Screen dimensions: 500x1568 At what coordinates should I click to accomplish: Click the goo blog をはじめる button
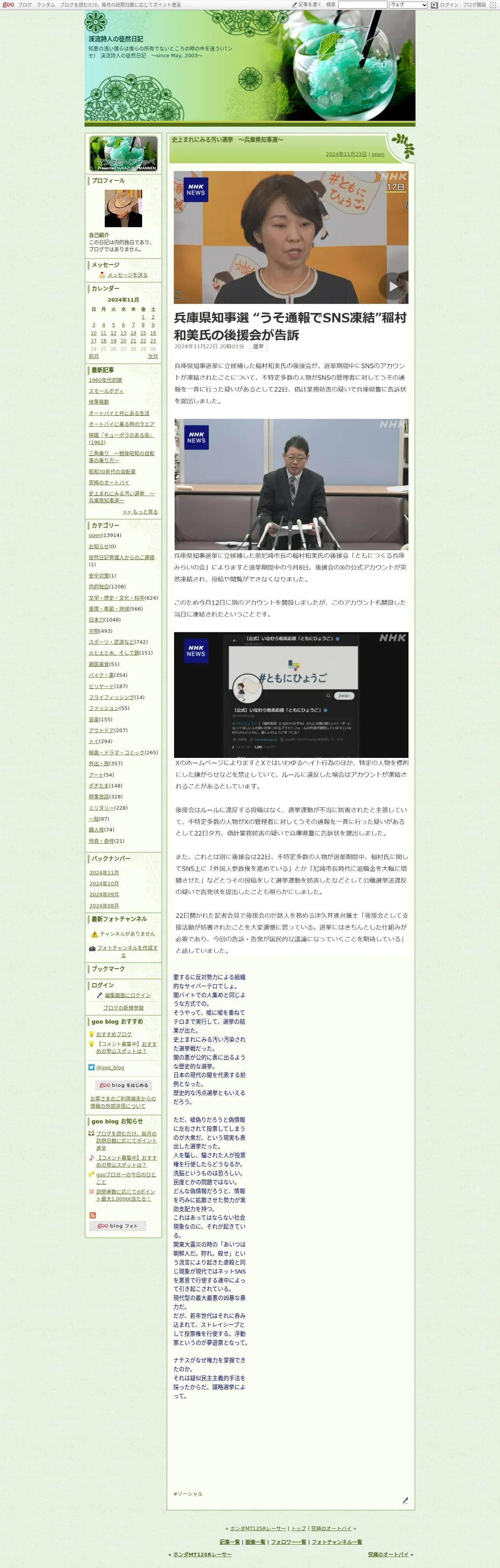click(123, 1085)
